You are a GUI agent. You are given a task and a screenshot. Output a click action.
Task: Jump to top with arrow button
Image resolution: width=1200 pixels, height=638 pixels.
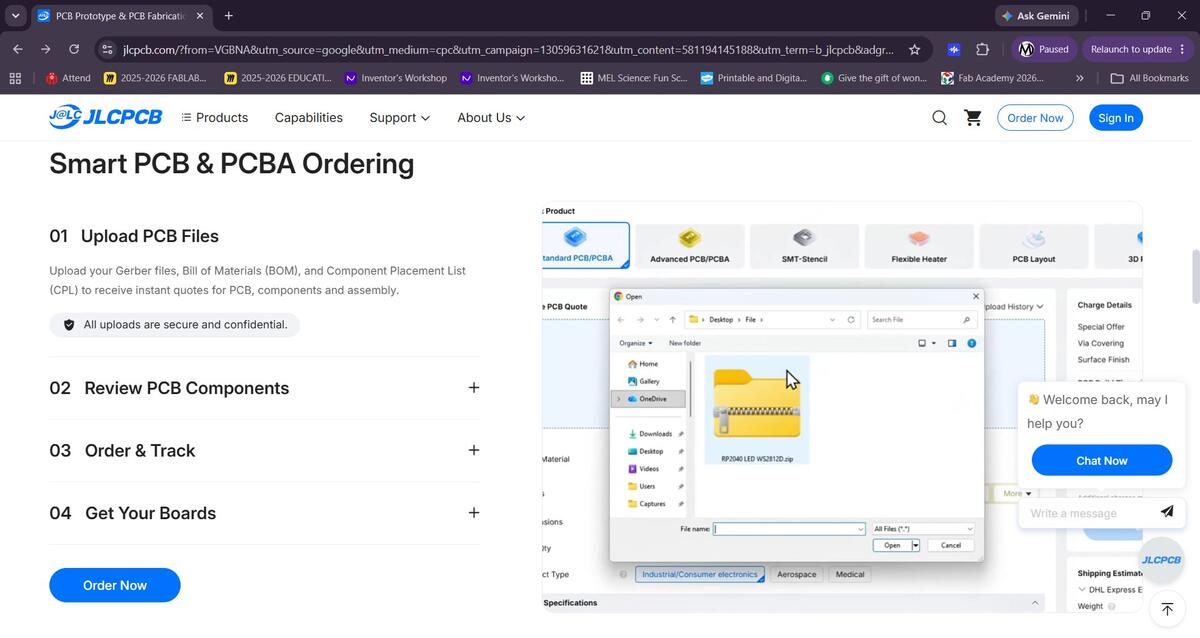click(1166, 608)
